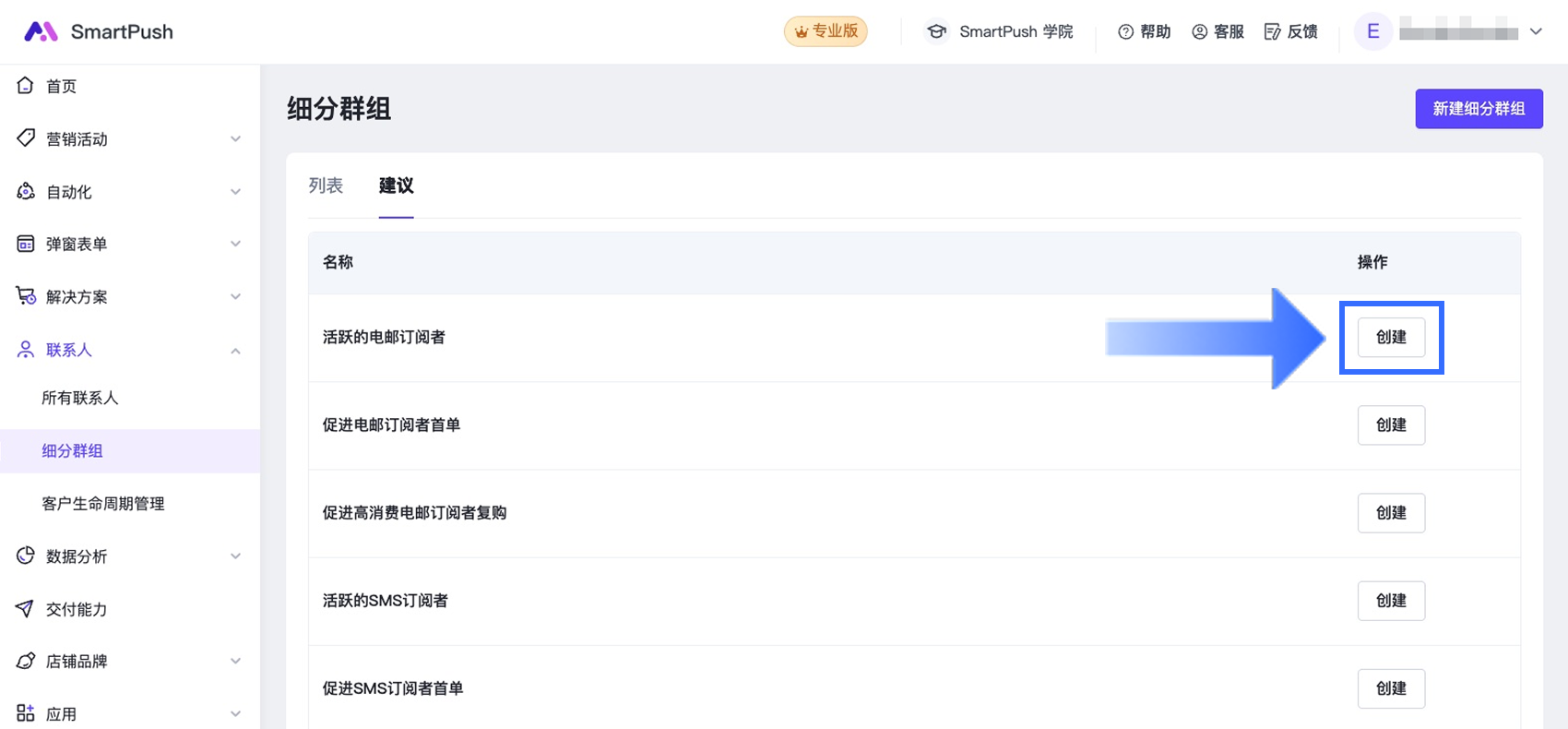Click the SmartPush logo icon

tap(41, 31)
